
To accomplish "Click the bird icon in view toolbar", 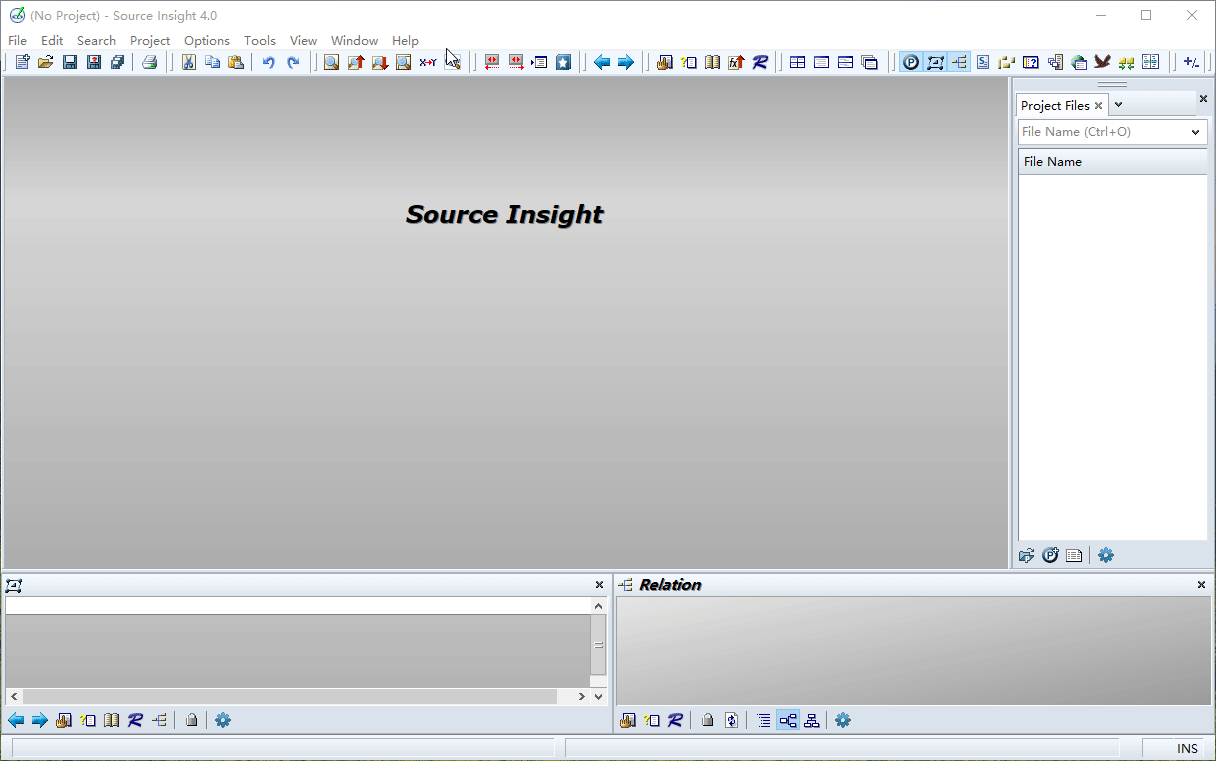I will tap(1103, 62).
